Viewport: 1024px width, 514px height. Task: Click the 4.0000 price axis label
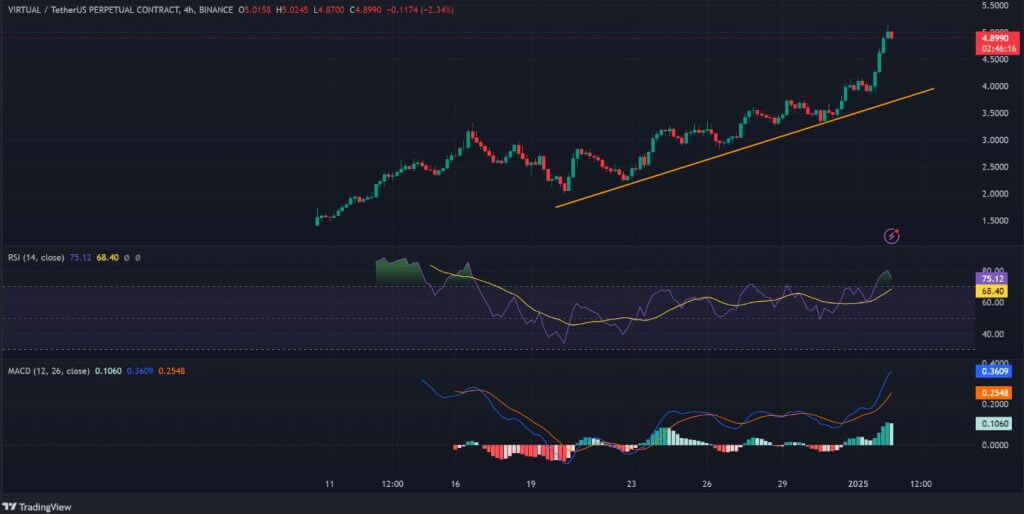click(x=993, y=86)
